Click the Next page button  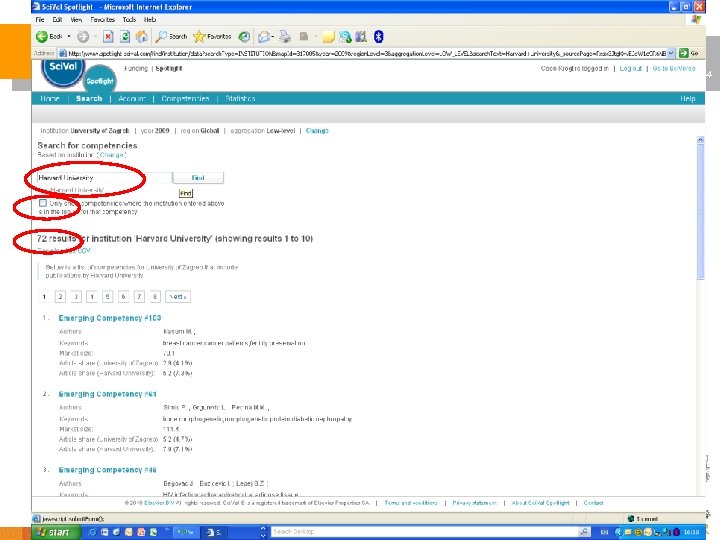click(x=178, y=297)
